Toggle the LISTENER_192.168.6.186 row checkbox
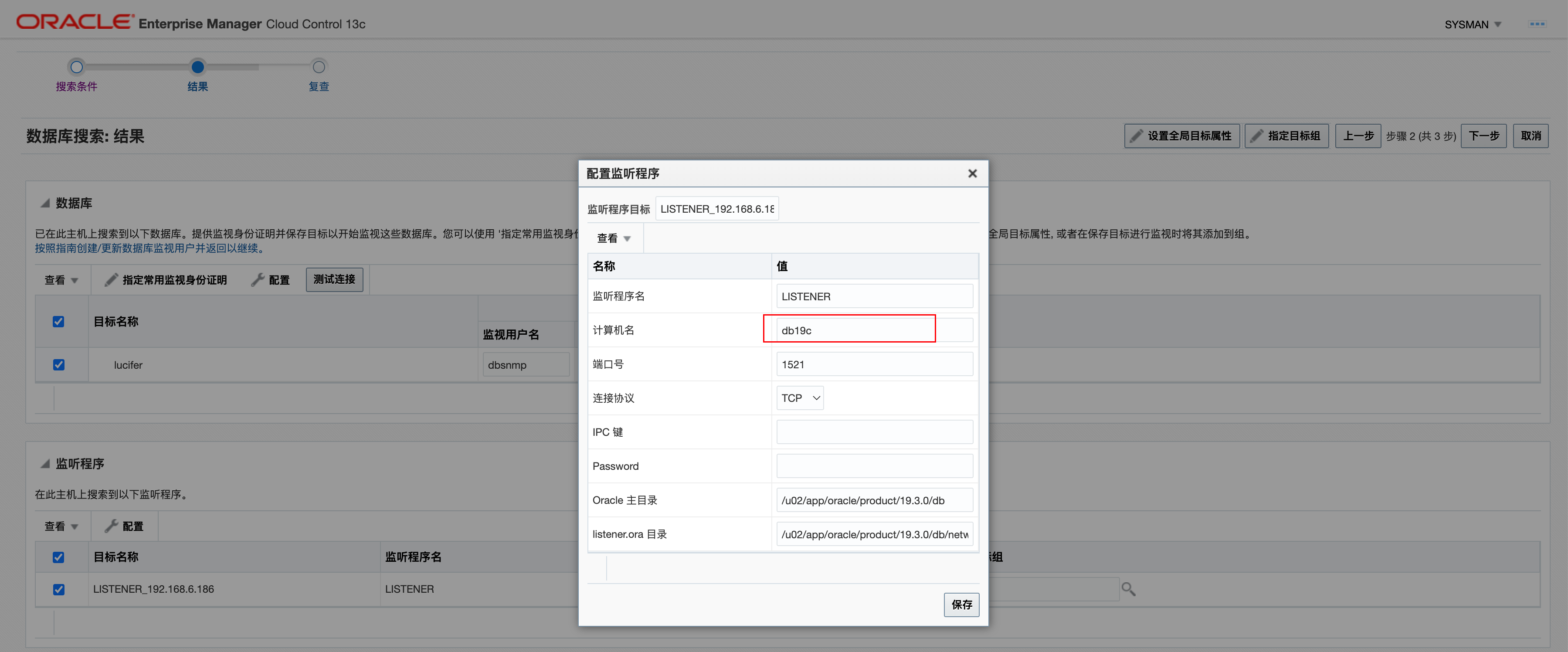 click(x=58, y=589)
